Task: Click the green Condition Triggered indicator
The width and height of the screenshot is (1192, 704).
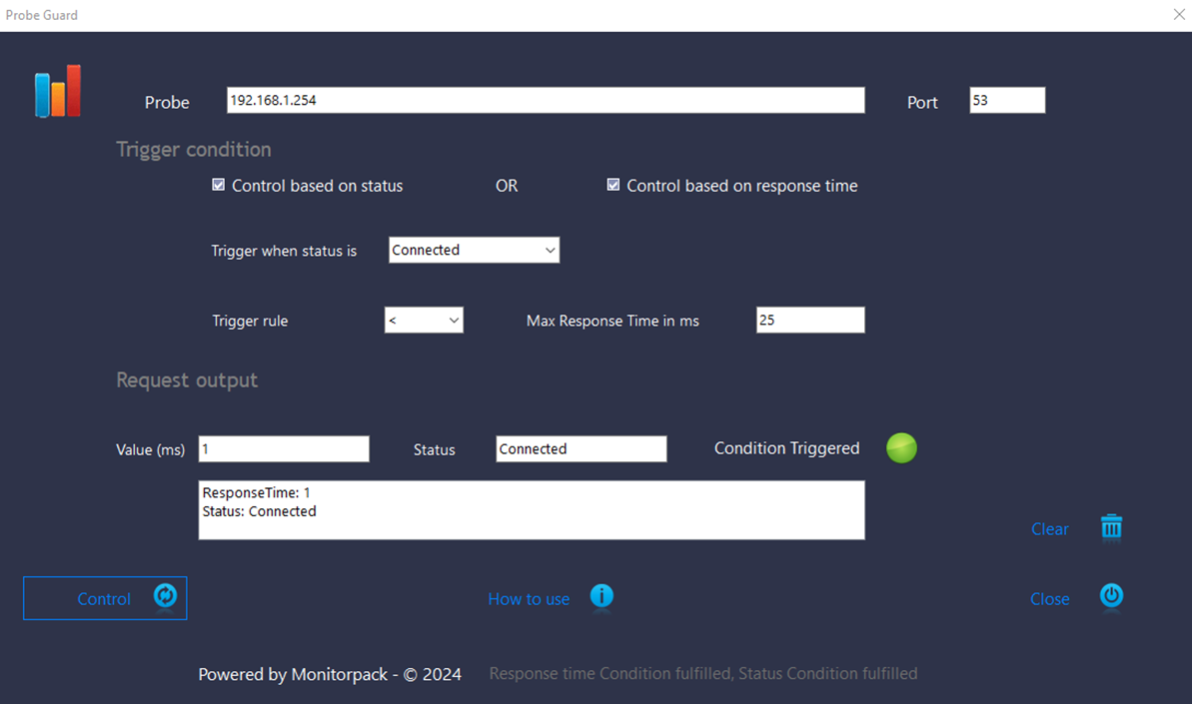Action: [902, 448]
